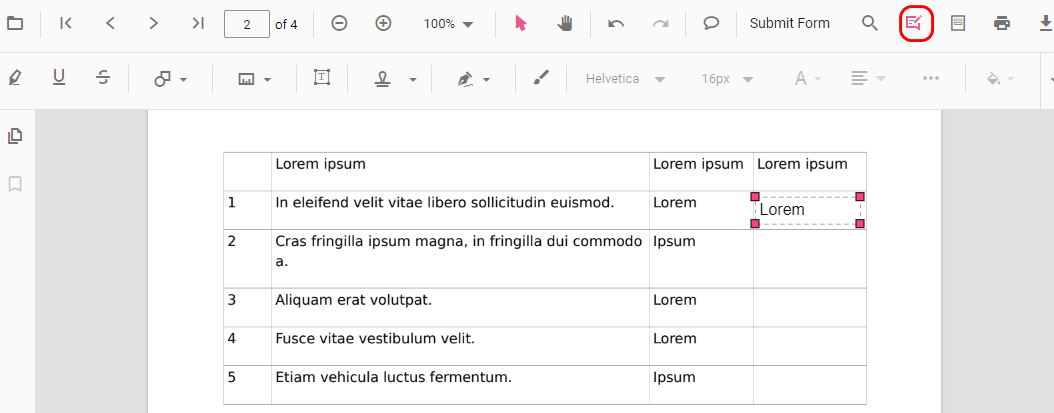This screenshot has height=413, width=1054.
Task: Open the form designer icon
Action: click(958, 24)
